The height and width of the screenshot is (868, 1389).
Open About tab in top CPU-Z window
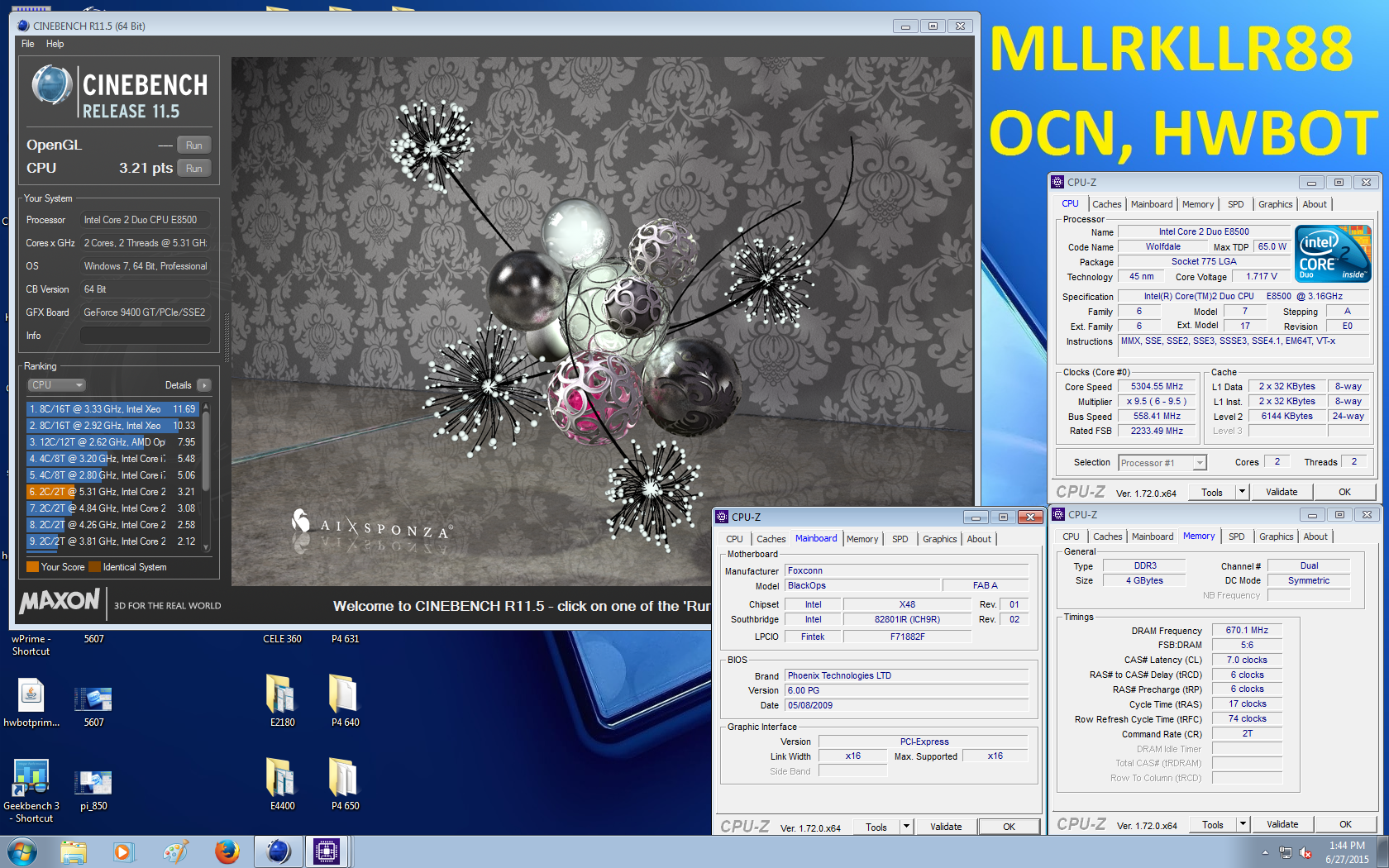click(1315, 204)
